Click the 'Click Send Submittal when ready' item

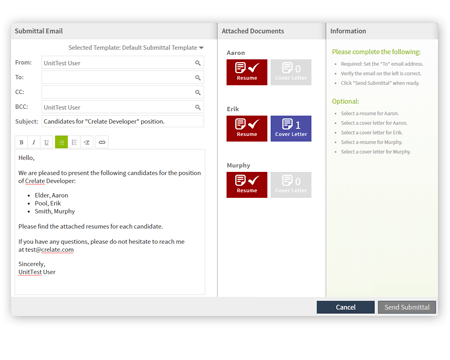tap(380, 83)
